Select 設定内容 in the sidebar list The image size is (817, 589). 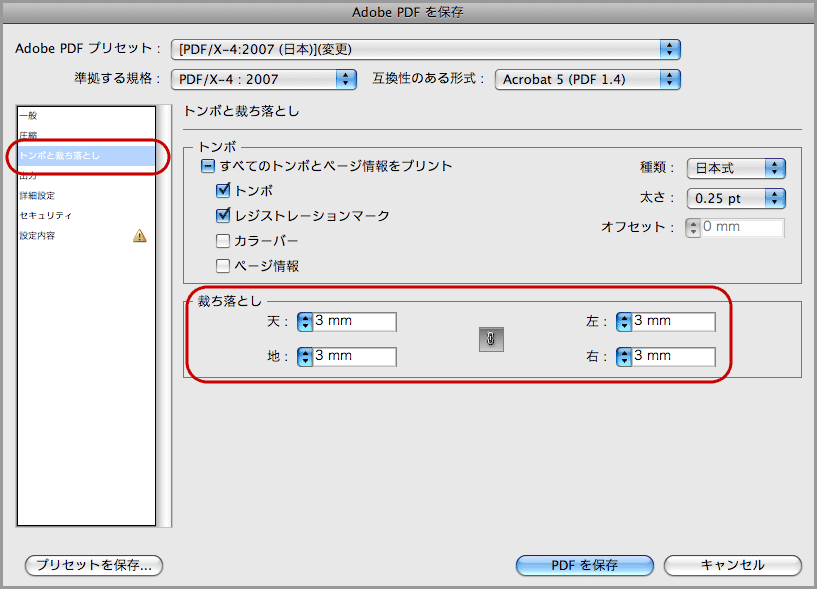click(x=86, y=236)
